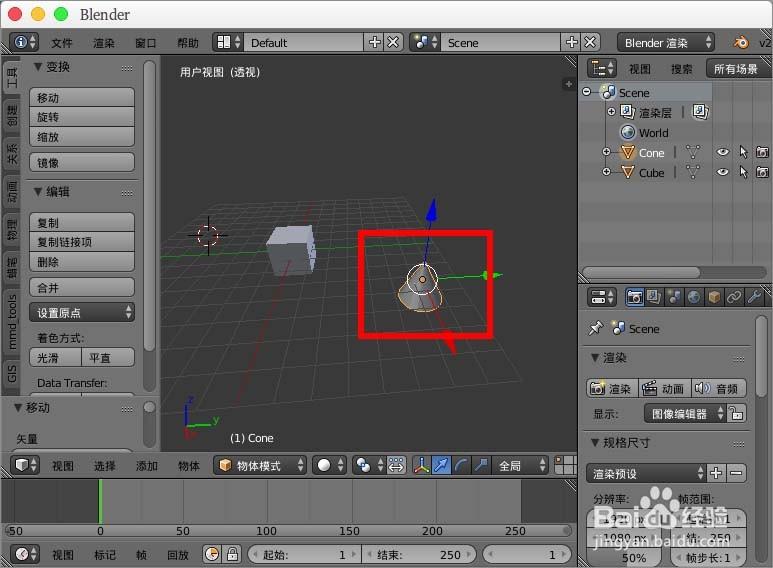Screen dimensions: 773x568
Task: Open the 窗口 menu
Action: point(146,43)
